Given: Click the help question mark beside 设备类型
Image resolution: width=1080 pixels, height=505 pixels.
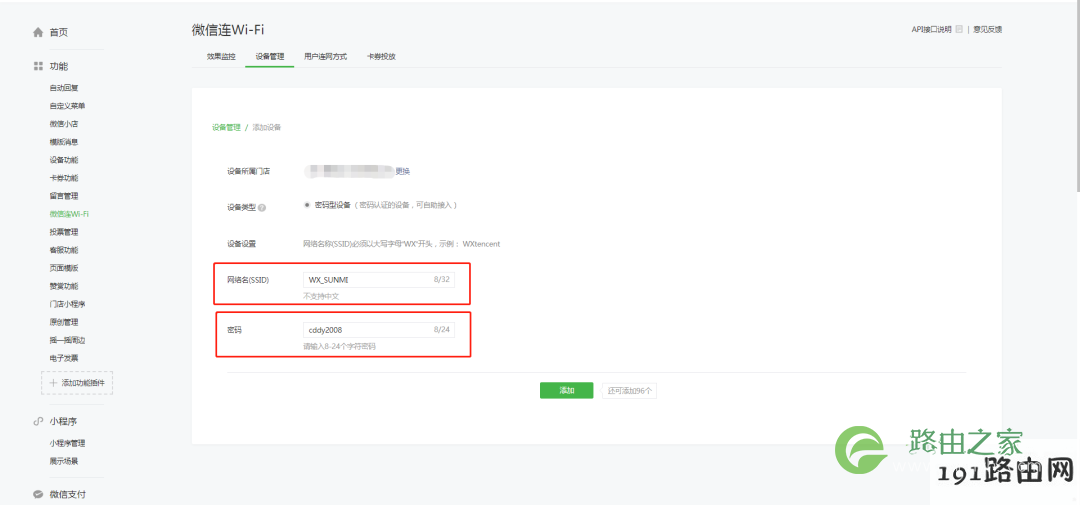Looking at the screenshot, I should coord(262,207).
